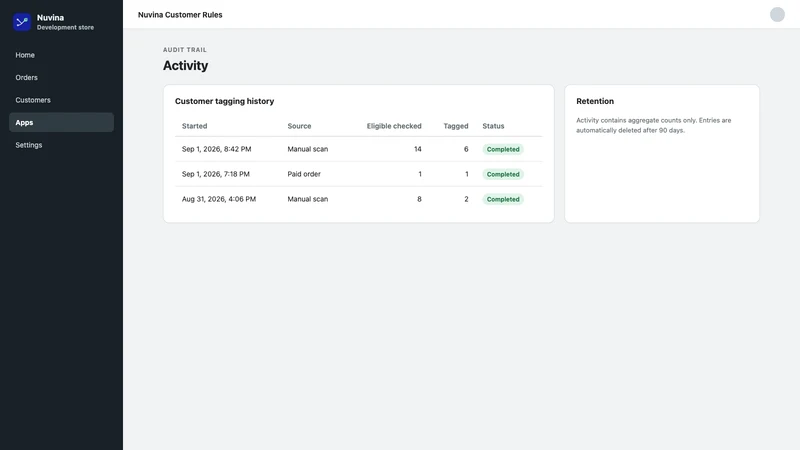Click the Eligible checked column header
The height and width of the screenshot is (450, 800).
394,126
